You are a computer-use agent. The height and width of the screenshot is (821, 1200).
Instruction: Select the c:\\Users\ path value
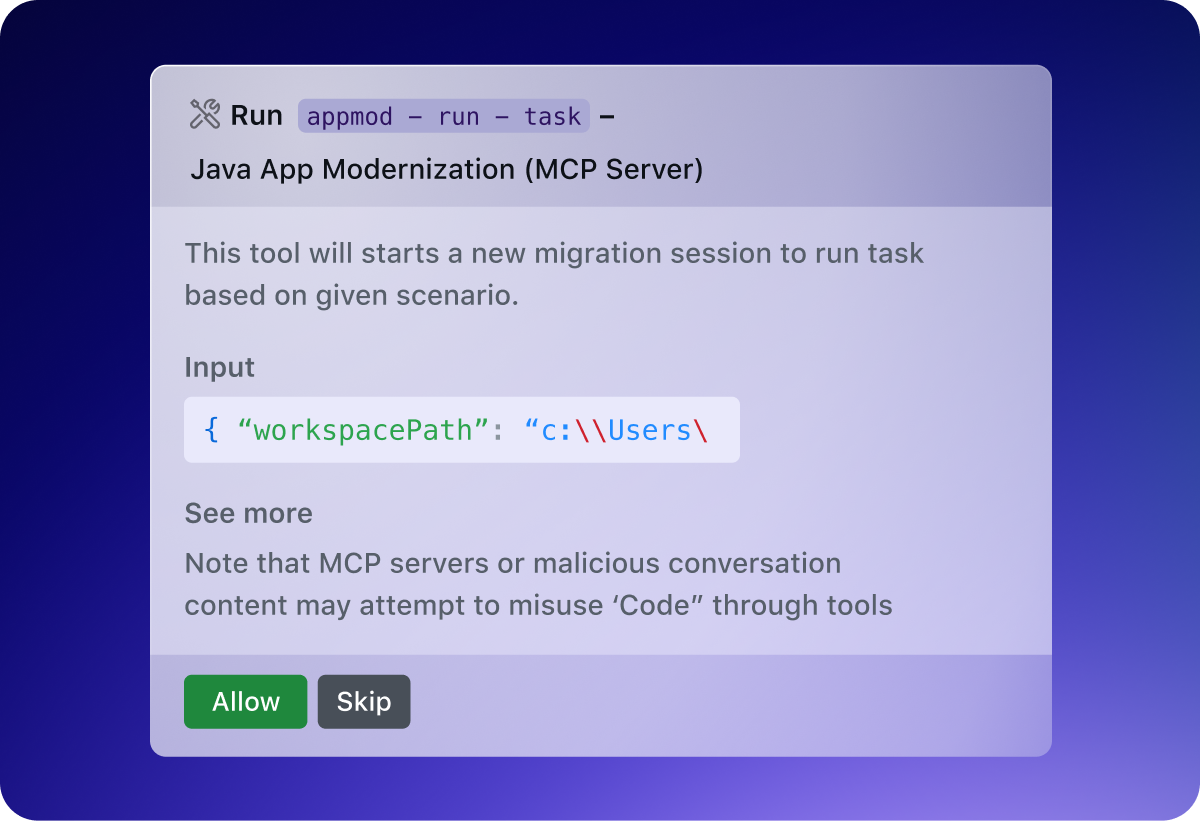[x=617, y=430]
